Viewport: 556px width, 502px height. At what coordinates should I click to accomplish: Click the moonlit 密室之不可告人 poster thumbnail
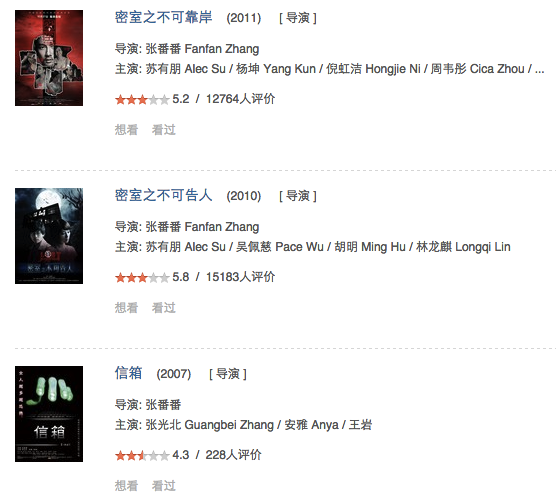coord(49,236)
